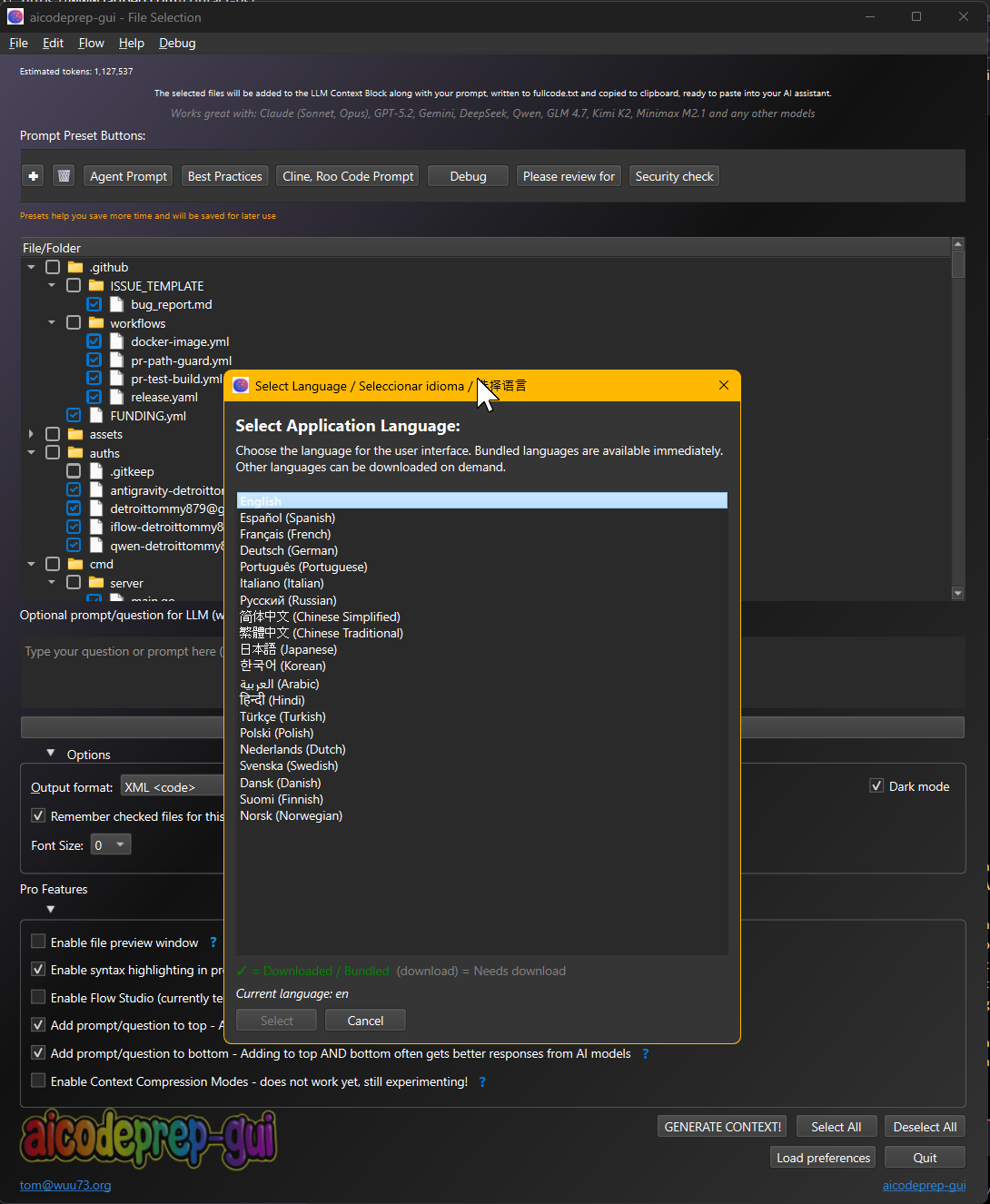Viewport: 990px width, 1204px height.
Task: Open the Font Size dropdown
Action: (x=111, y=845)
